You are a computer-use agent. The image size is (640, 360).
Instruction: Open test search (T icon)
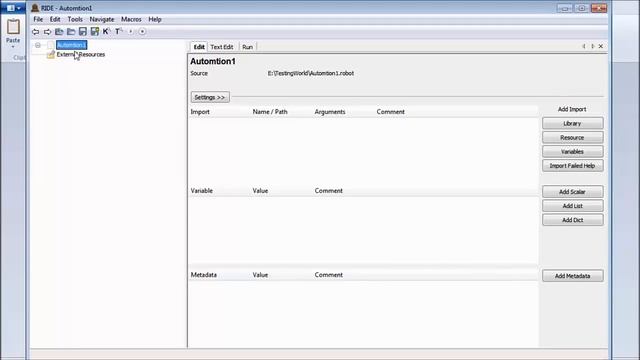[x=118, y=31]
